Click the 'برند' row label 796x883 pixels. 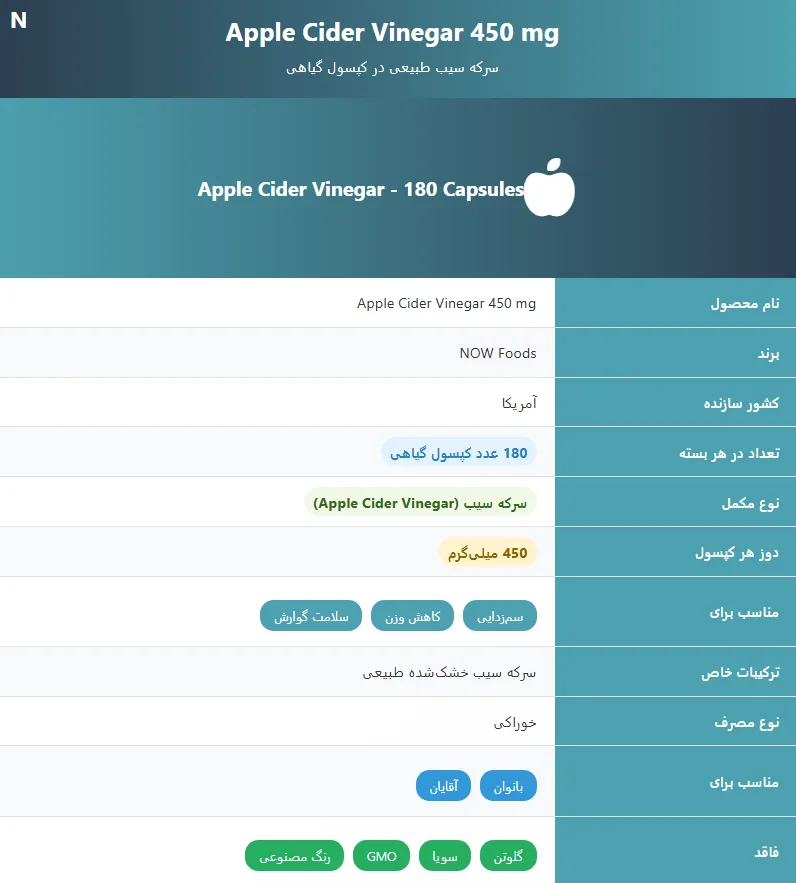(768, 354)
